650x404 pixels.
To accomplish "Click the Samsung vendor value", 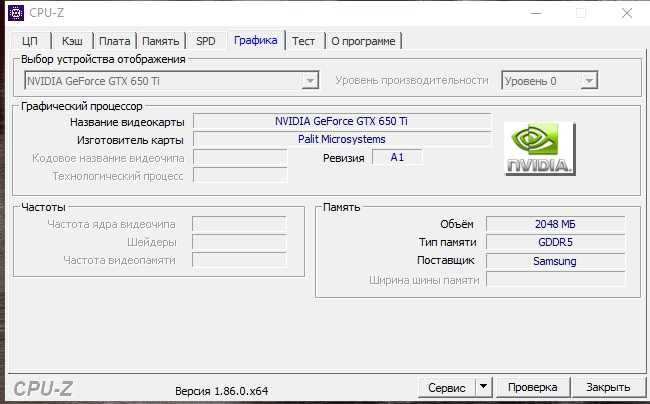I will tap(555, 261).
